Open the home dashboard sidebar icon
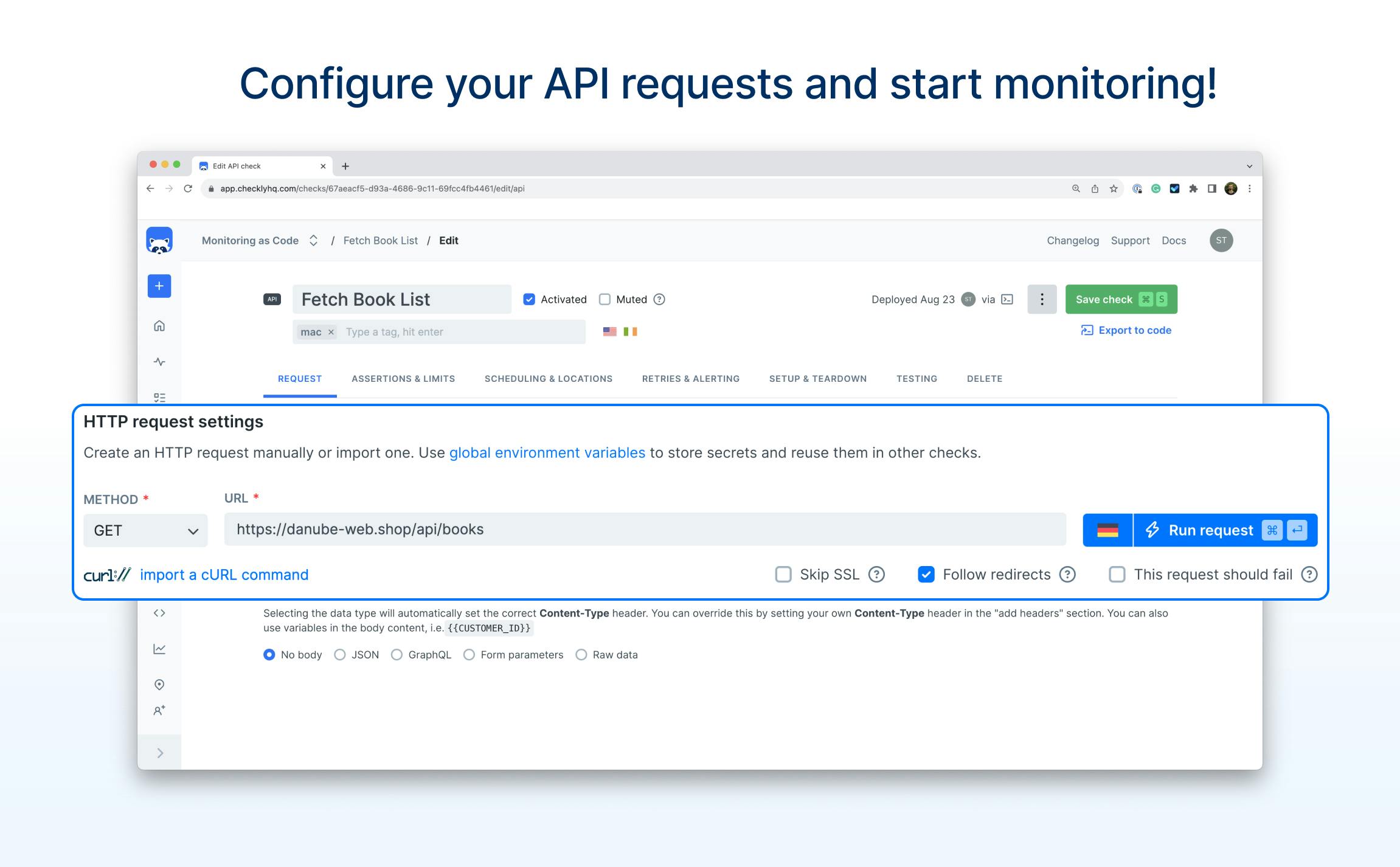 click(x=159, y=326)
